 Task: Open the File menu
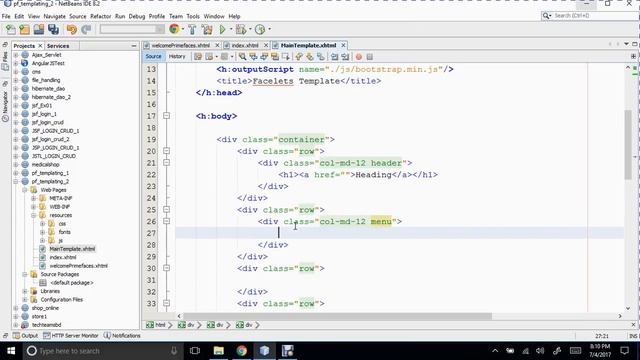tap(6, 16)
